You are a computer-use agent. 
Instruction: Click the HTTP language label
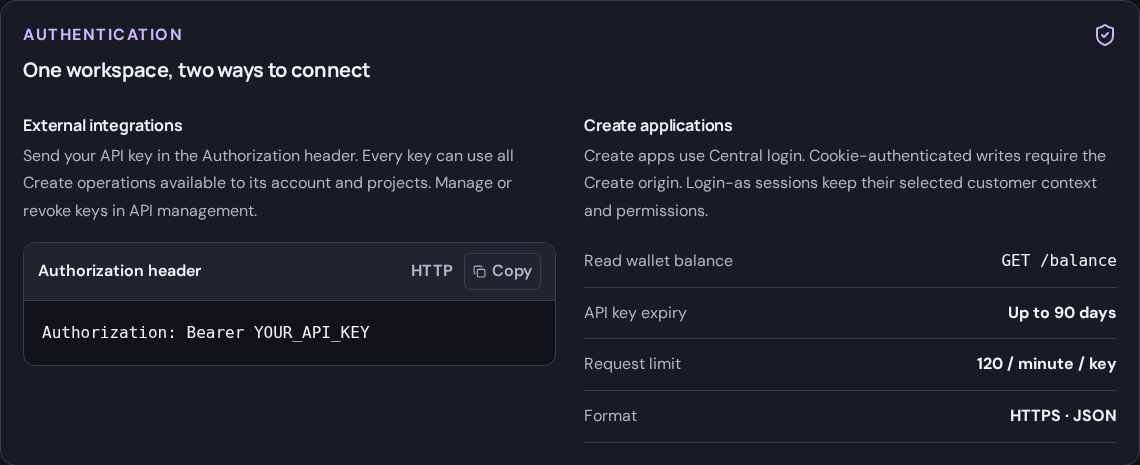pyautogui.click(x=432, y=271)
